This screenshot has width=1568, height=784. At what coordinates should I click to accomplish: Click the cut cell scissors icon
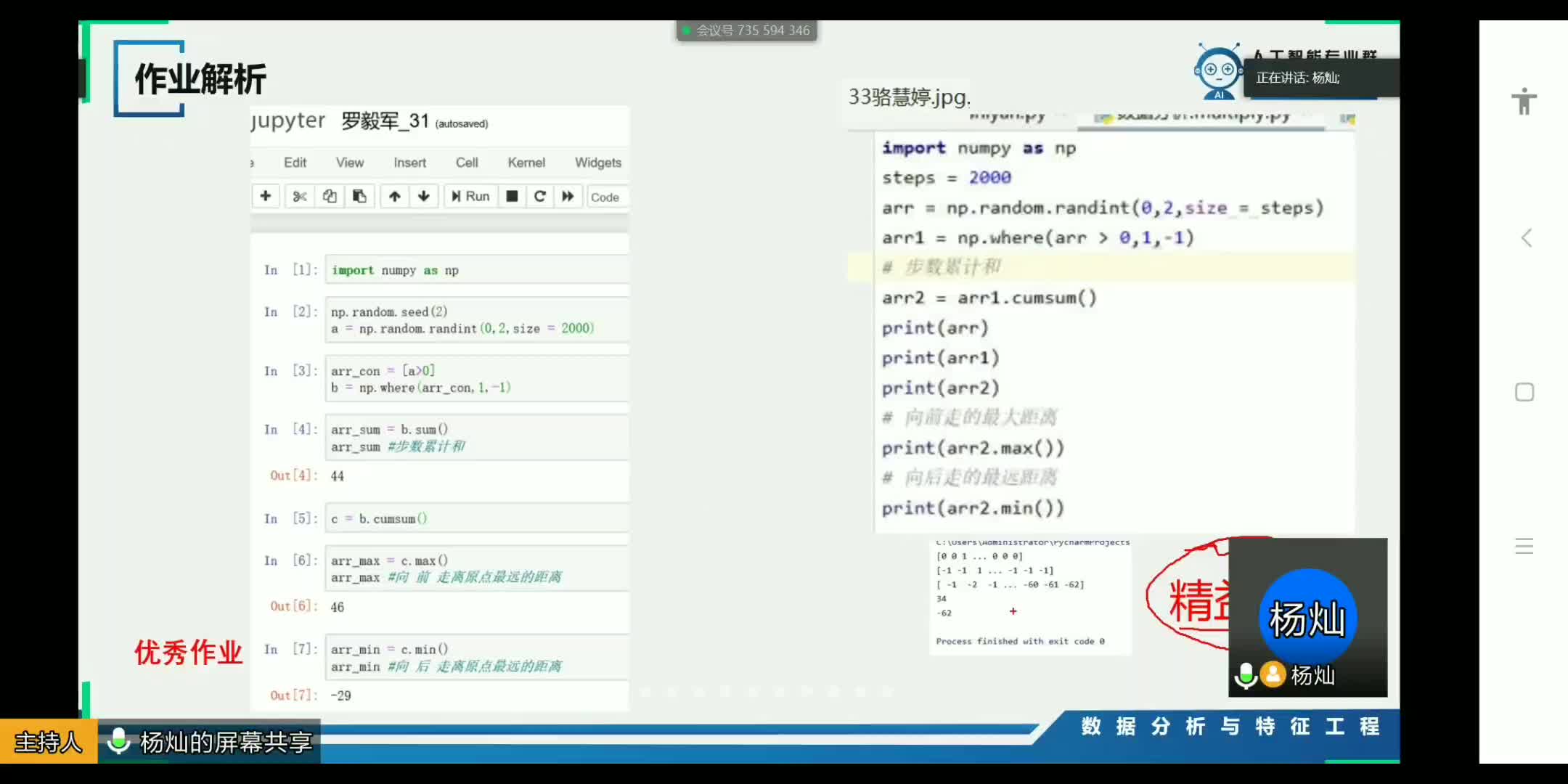click(x=300, y=196)
